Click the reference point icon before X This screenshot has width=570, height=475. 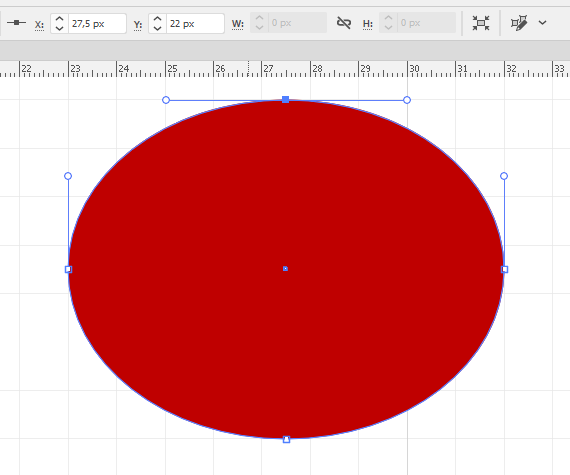click(x=16, y=23)
